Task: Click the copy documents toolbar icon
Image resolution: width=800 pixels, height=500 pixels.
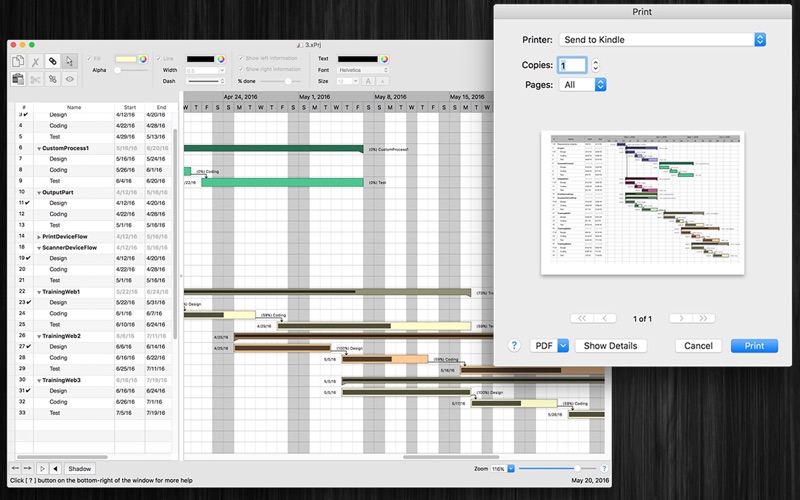Action: (x=18, y=61)
